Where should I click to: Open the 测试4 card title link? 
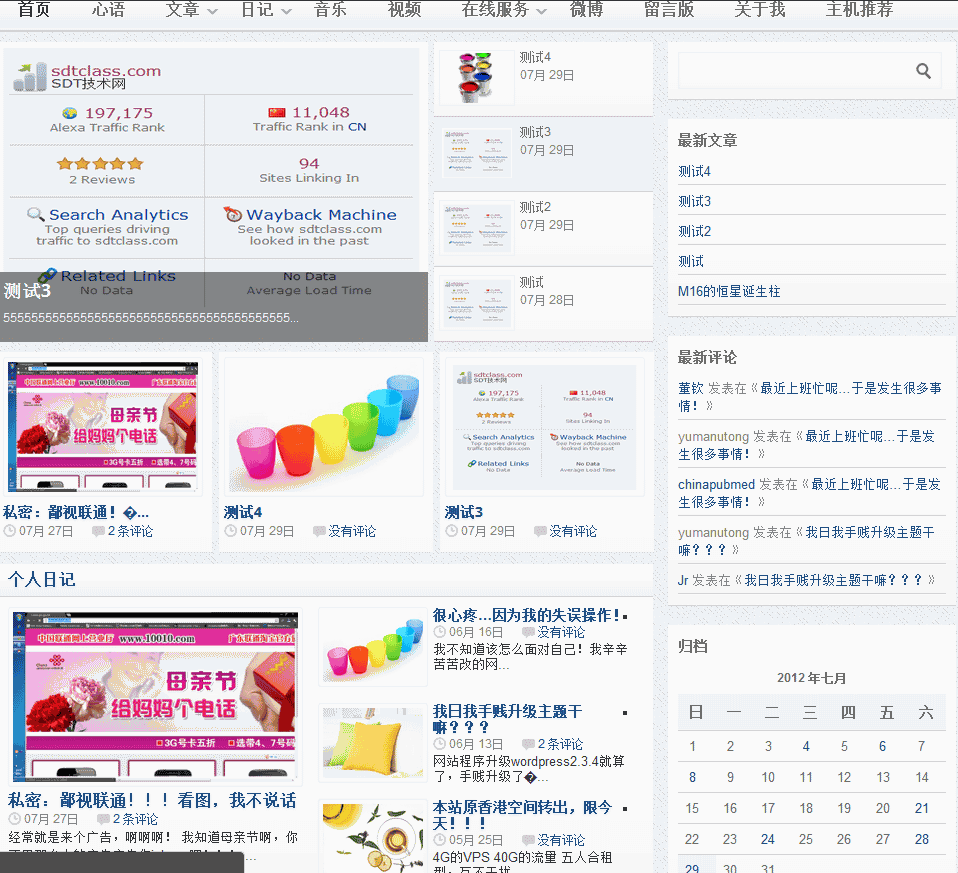point(243,512)
